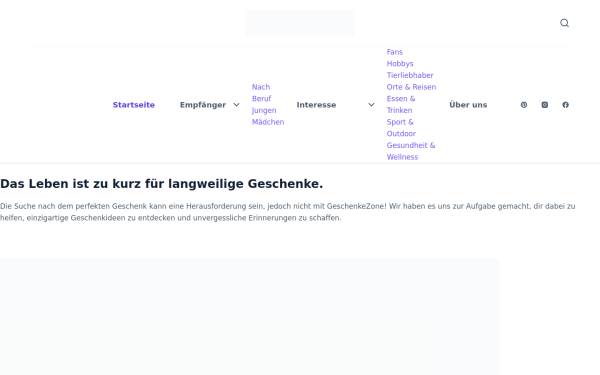
Task: Open the Über uns menu item
Action: pyautogui.click(x=468, y=105)
